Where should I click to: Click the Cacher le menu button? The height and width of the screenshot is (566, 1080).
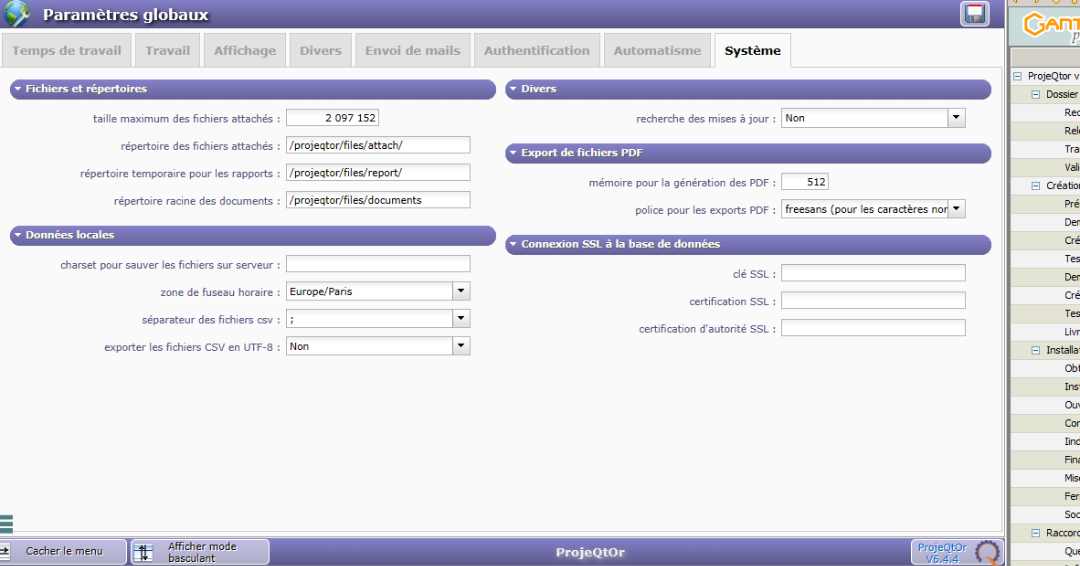point(64,551)
